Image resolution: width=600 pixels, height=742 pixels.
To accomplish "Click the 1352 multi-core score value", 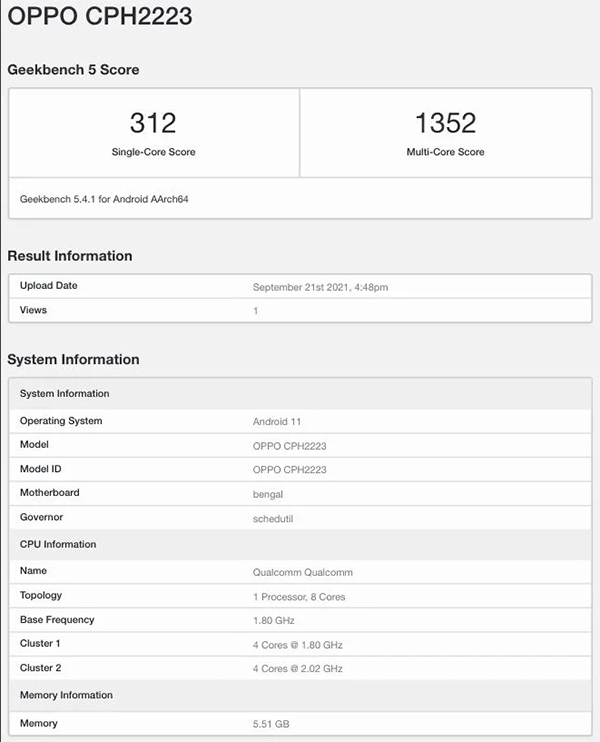I will pos(445,123).
